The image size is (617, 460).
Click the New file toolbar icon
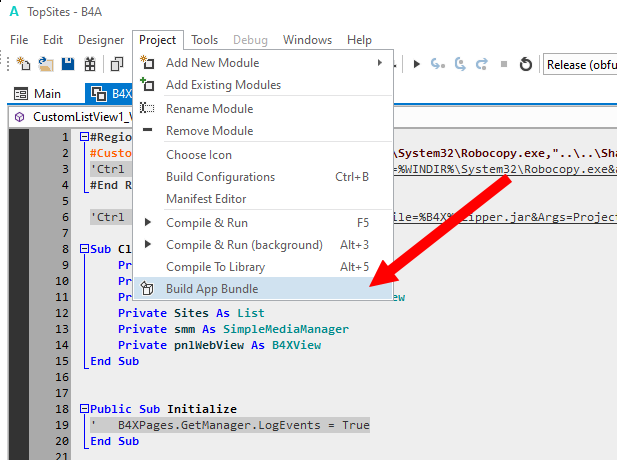[23, 64]
